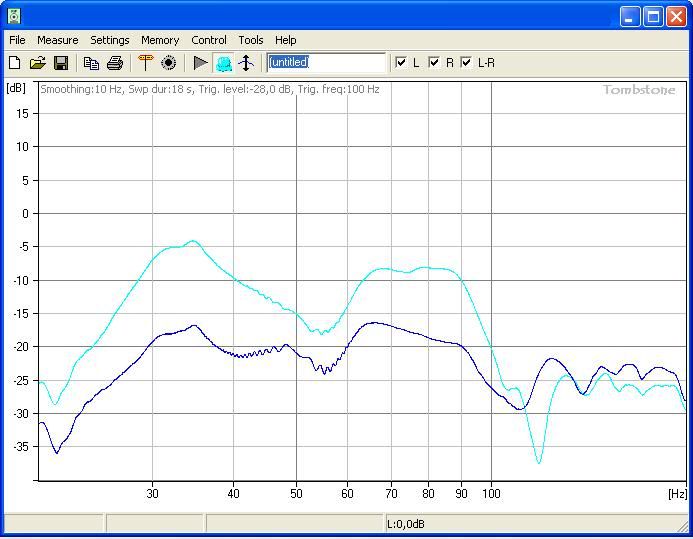Viewport: 693px width, 539px height.
Task: Open the Tools menu
Action: point(251,40)
